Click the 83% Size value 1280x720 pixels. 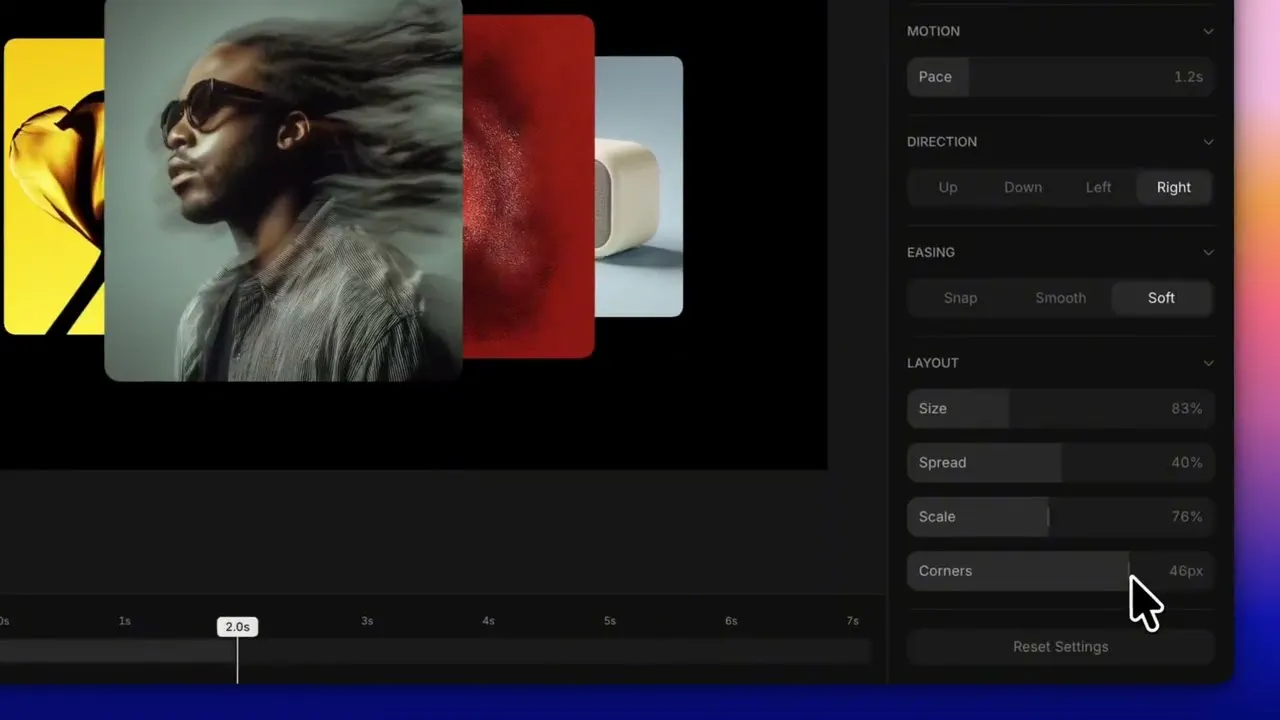[1187, 408]
